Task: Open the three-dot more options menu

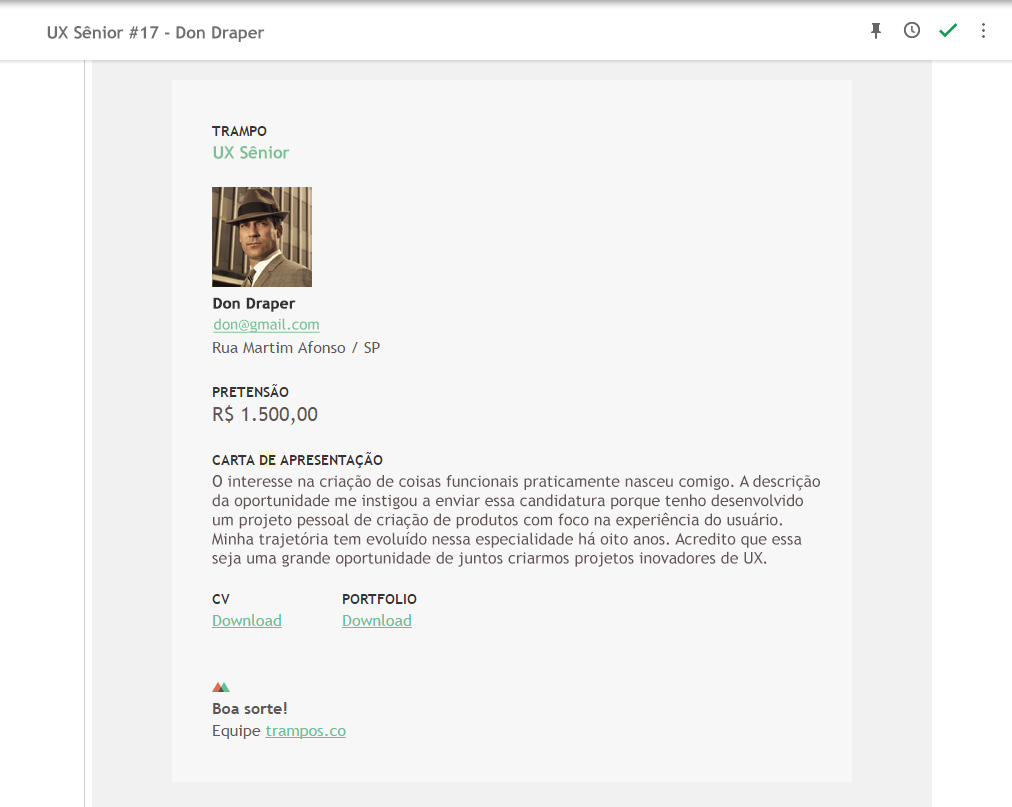Action: pos(983,30)
